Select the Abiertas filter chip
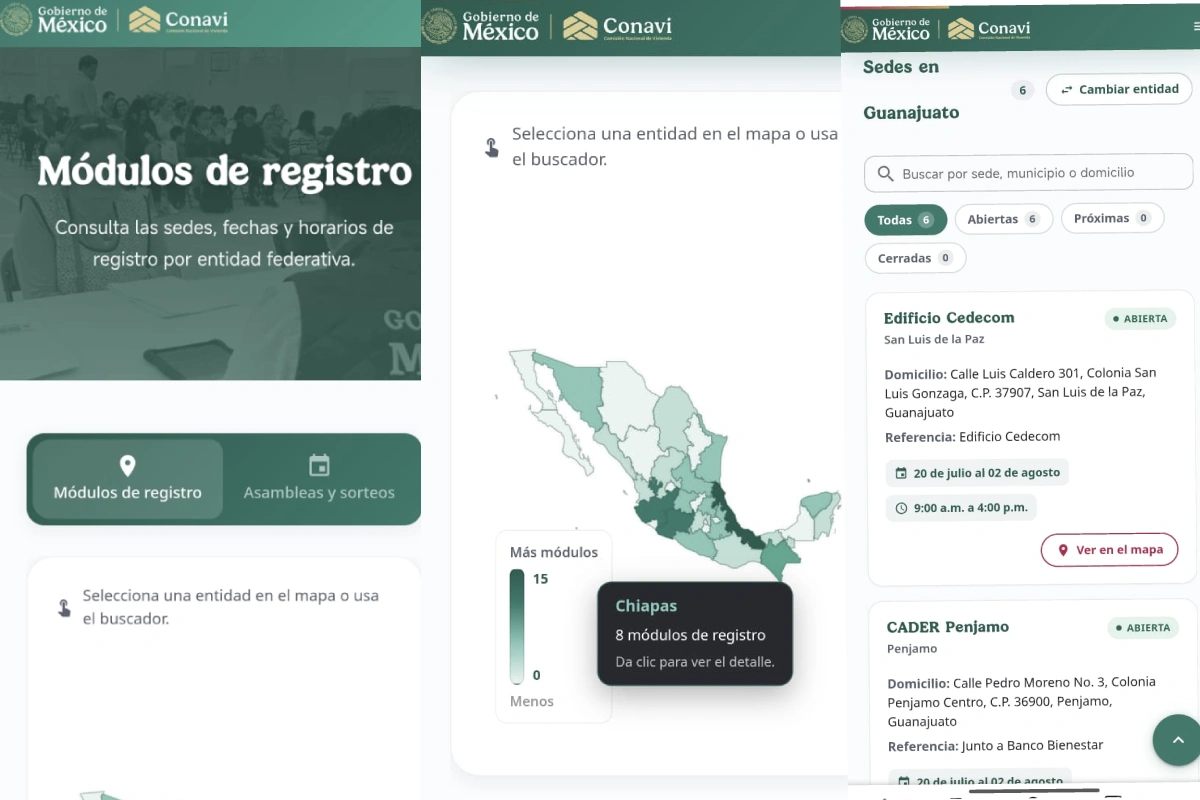The height and width of the screenshot is (800, 1200). tap(1003, 219)
